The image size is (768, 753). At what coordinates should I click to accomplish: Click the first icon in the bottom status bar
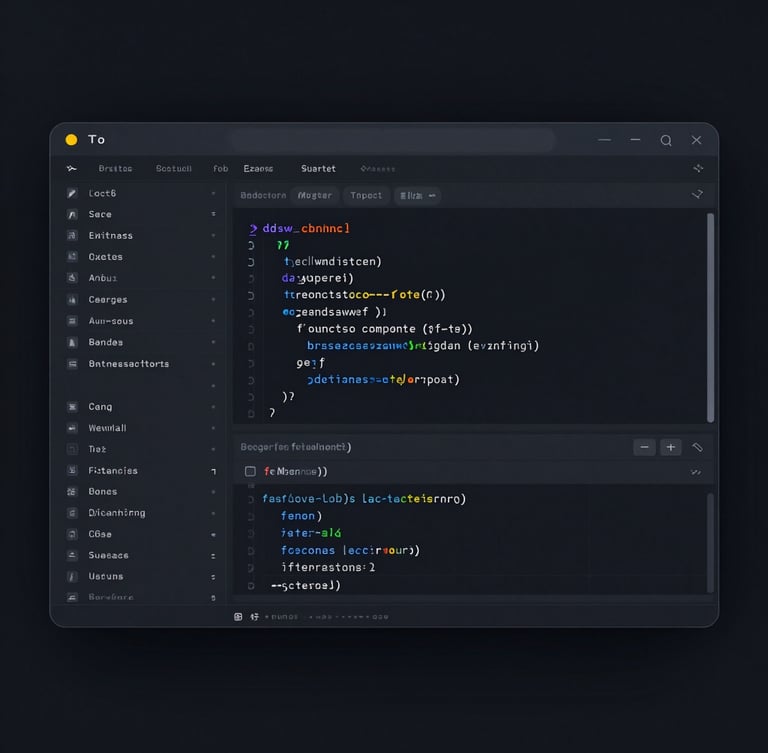coord(238,617)
